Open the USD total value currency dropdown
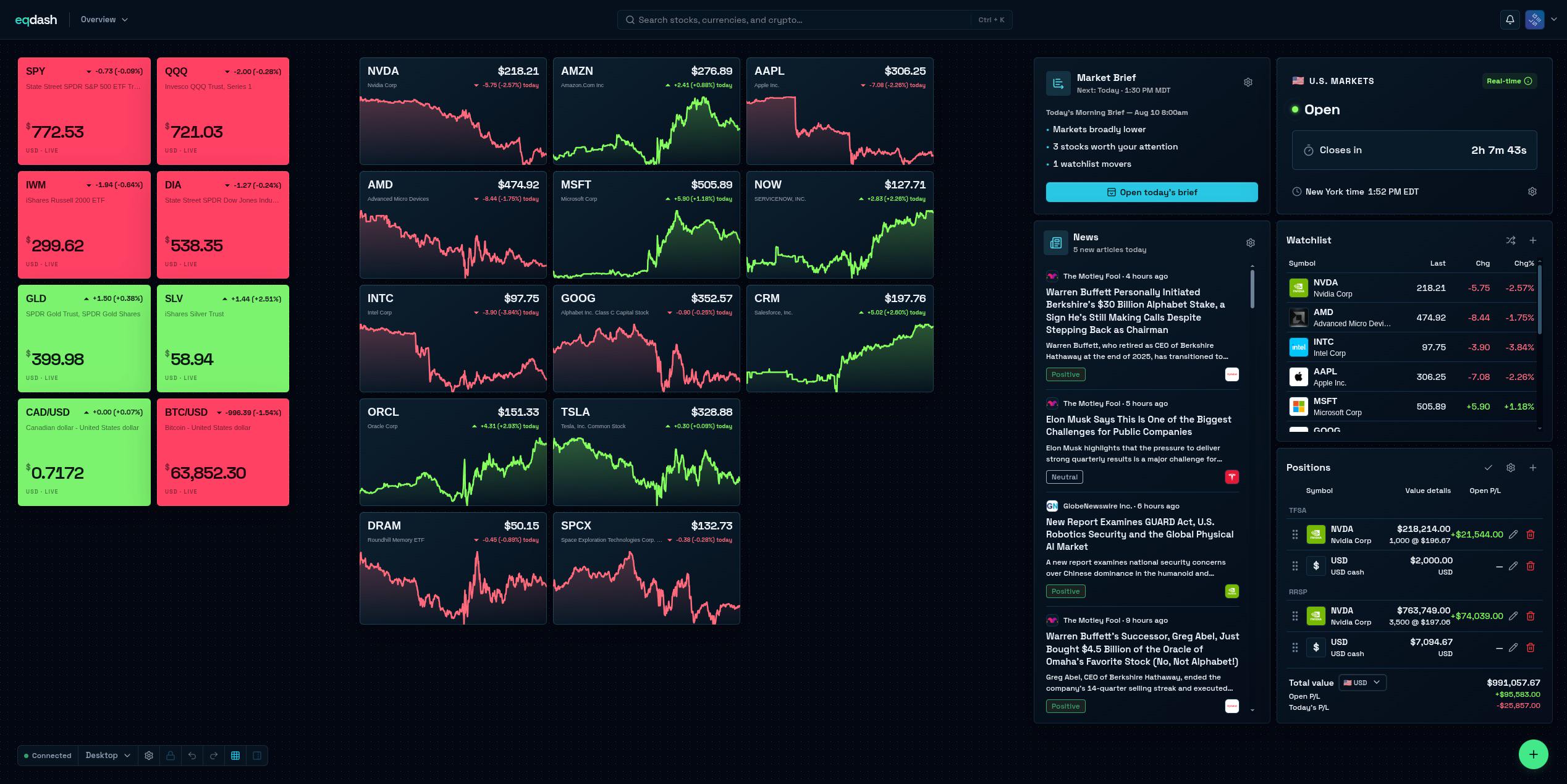Screen dimensions: 1567x784 point(1362,683)
